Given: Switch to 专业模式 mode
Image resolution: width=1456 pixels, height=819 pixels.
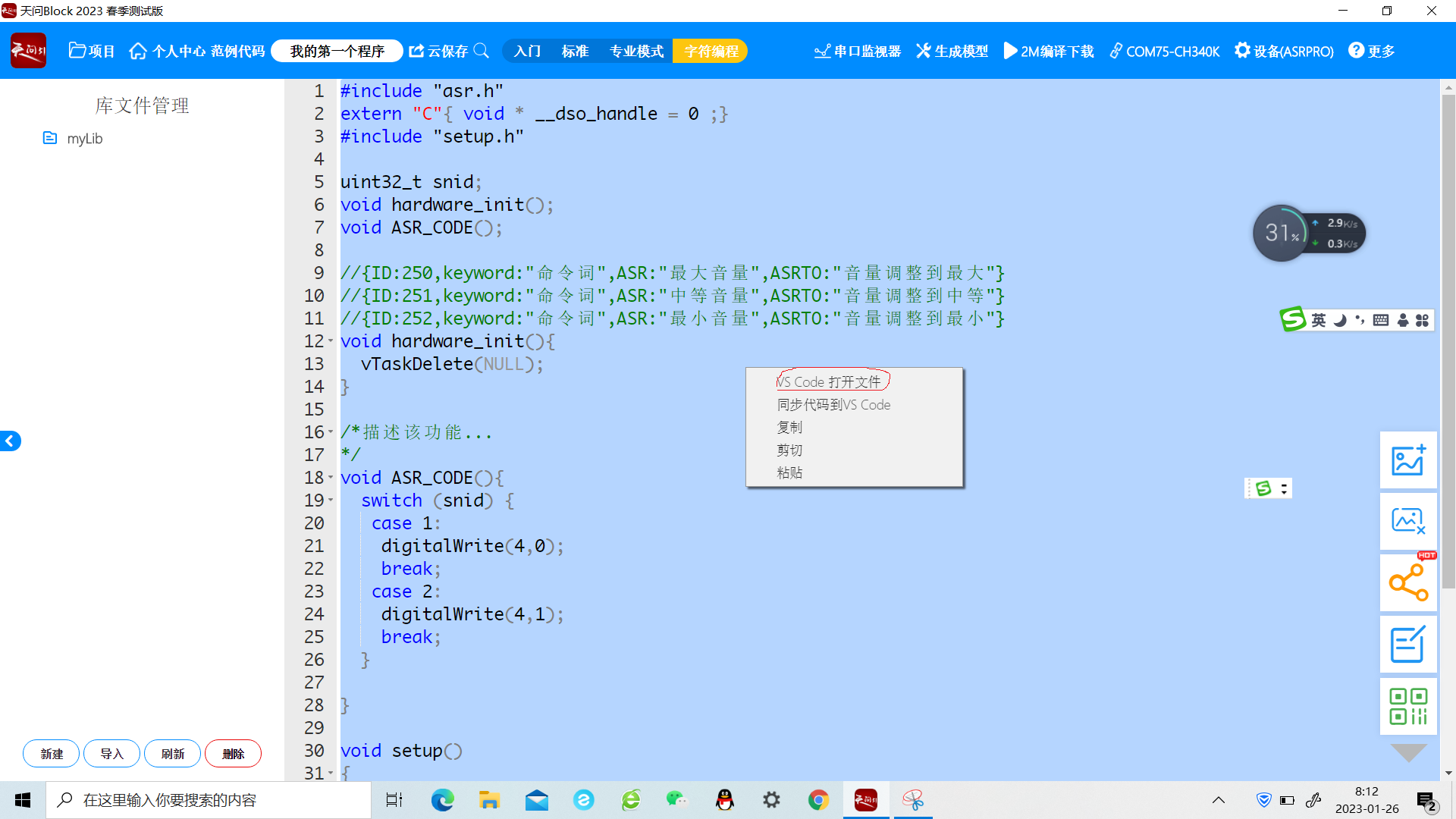Looking at the screenshot, I should click(x=636, y=51).
